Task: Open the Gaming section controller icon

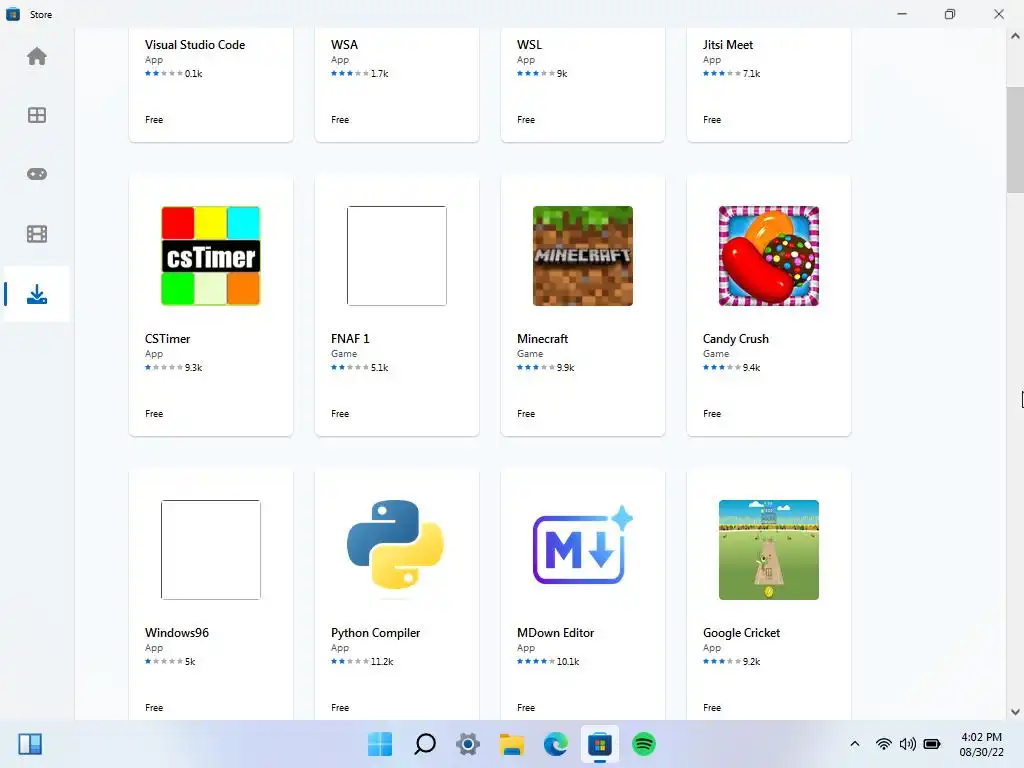Action: click(x=37, y=174)
